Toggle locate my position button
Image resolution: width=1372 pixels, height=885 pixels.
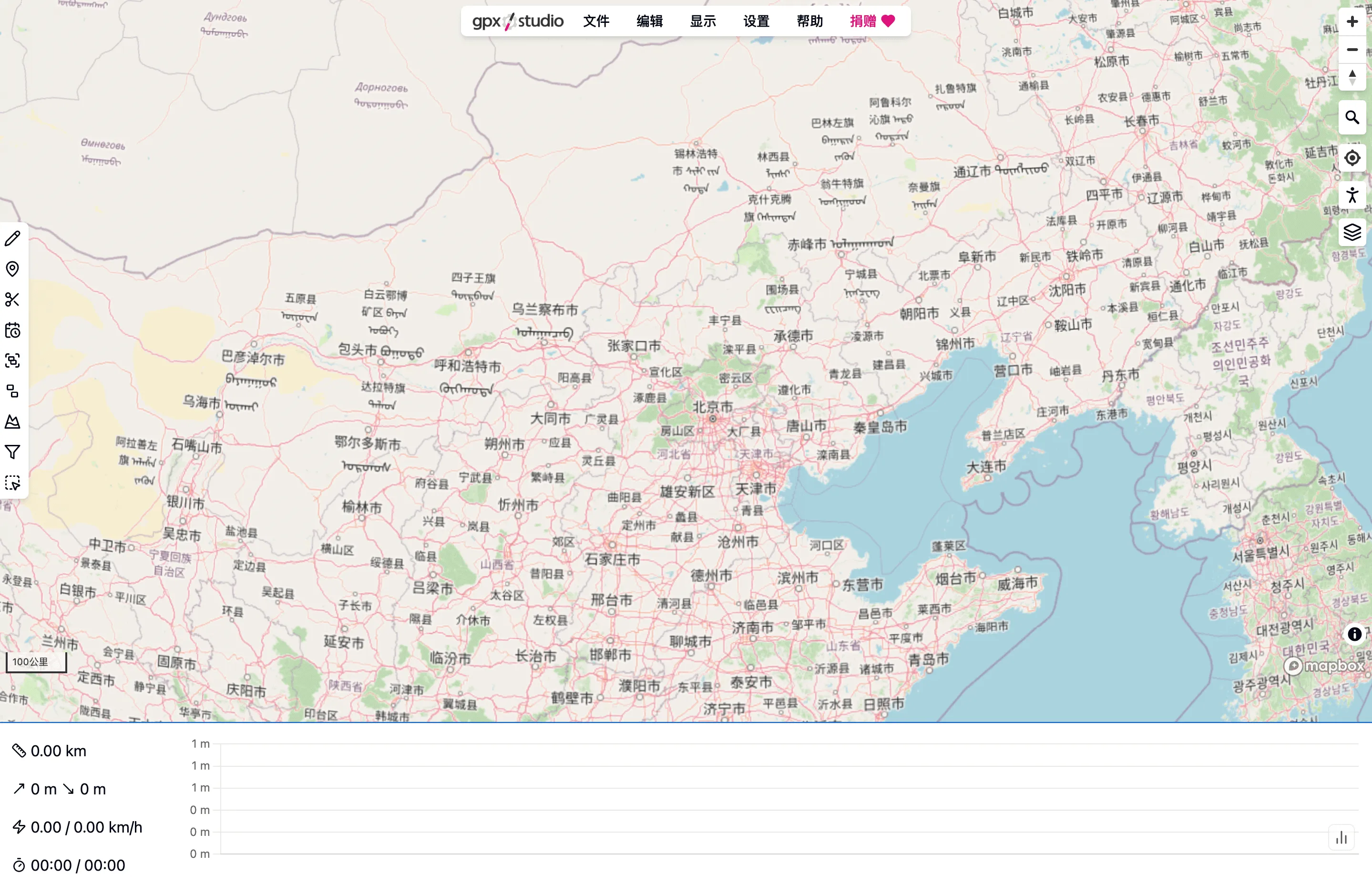pyautogui.click(x=1352, y=157)
